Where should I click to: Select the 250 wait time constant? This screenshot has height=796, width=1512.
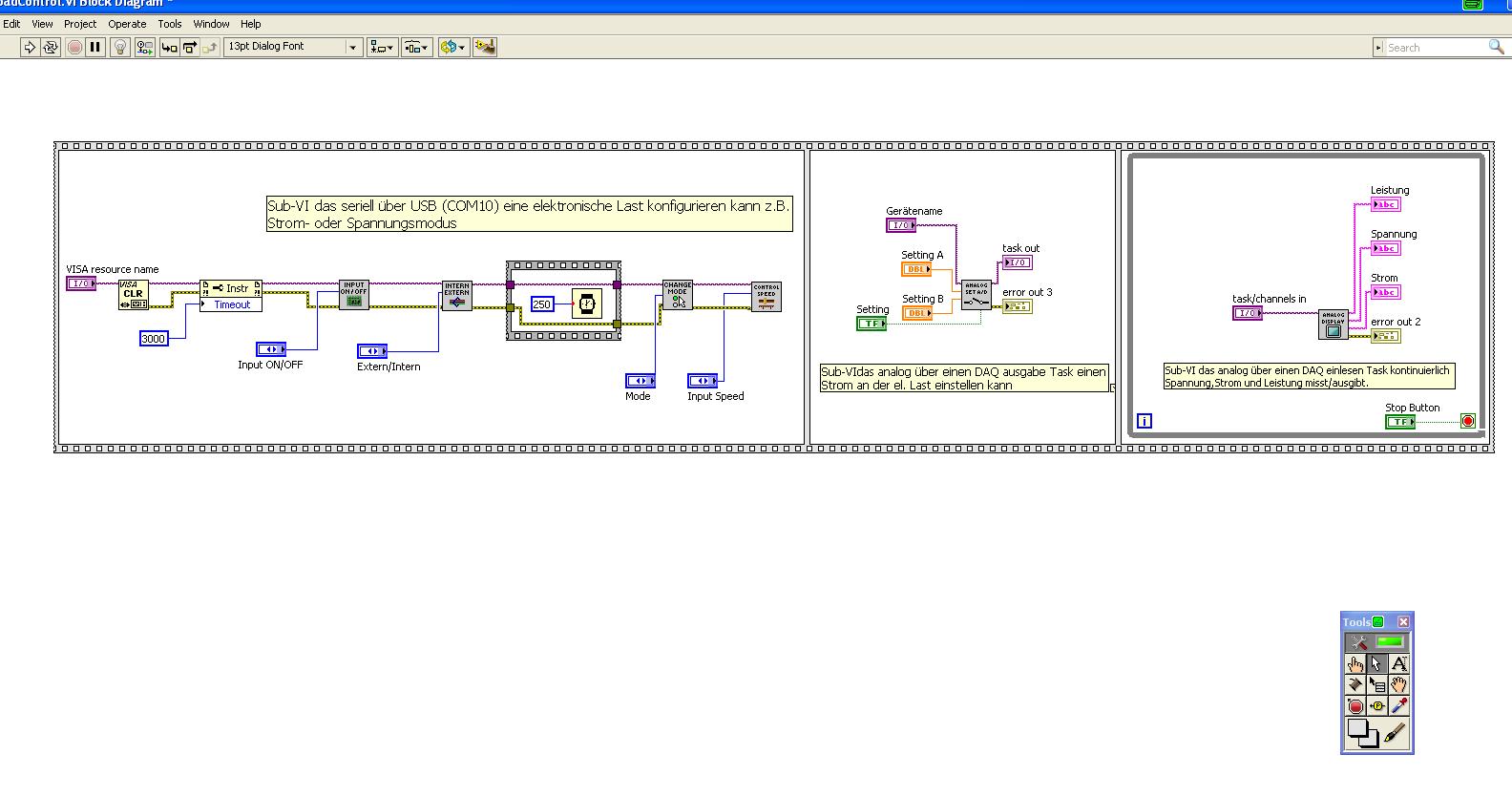pyautogui.click(x=541, y=304)
